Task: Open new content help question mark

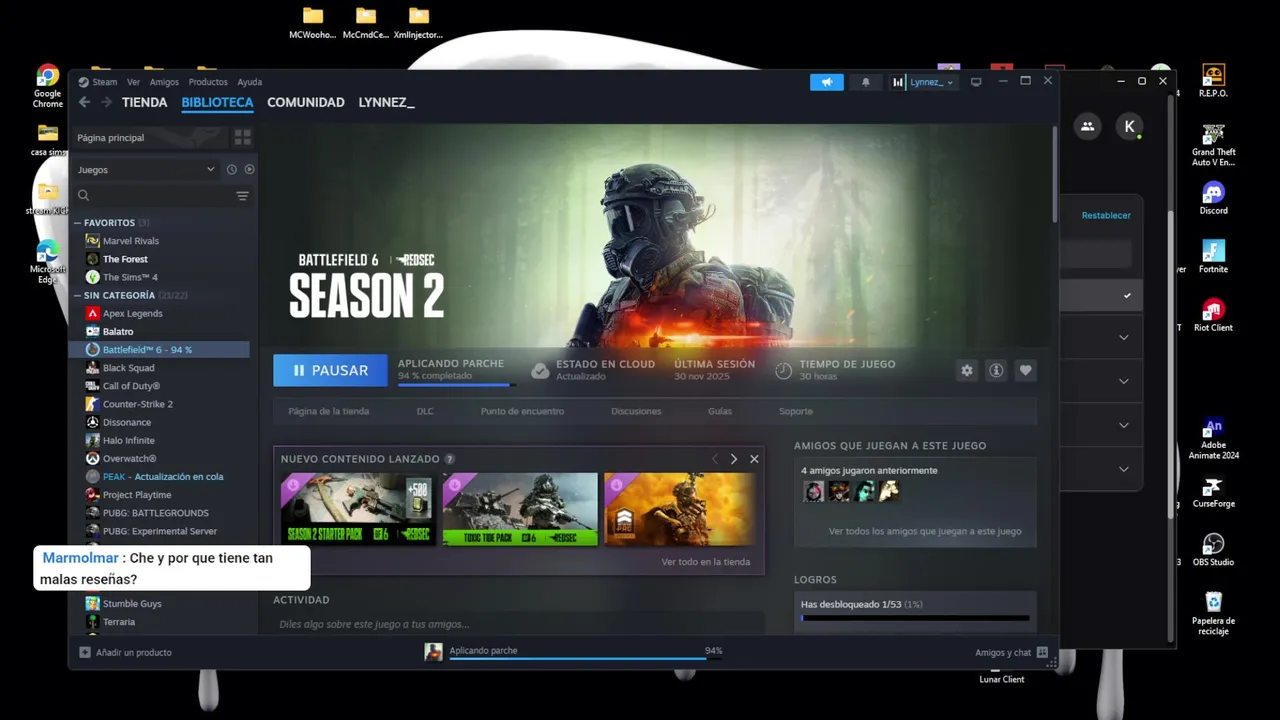Action: (x=450, y=459)
